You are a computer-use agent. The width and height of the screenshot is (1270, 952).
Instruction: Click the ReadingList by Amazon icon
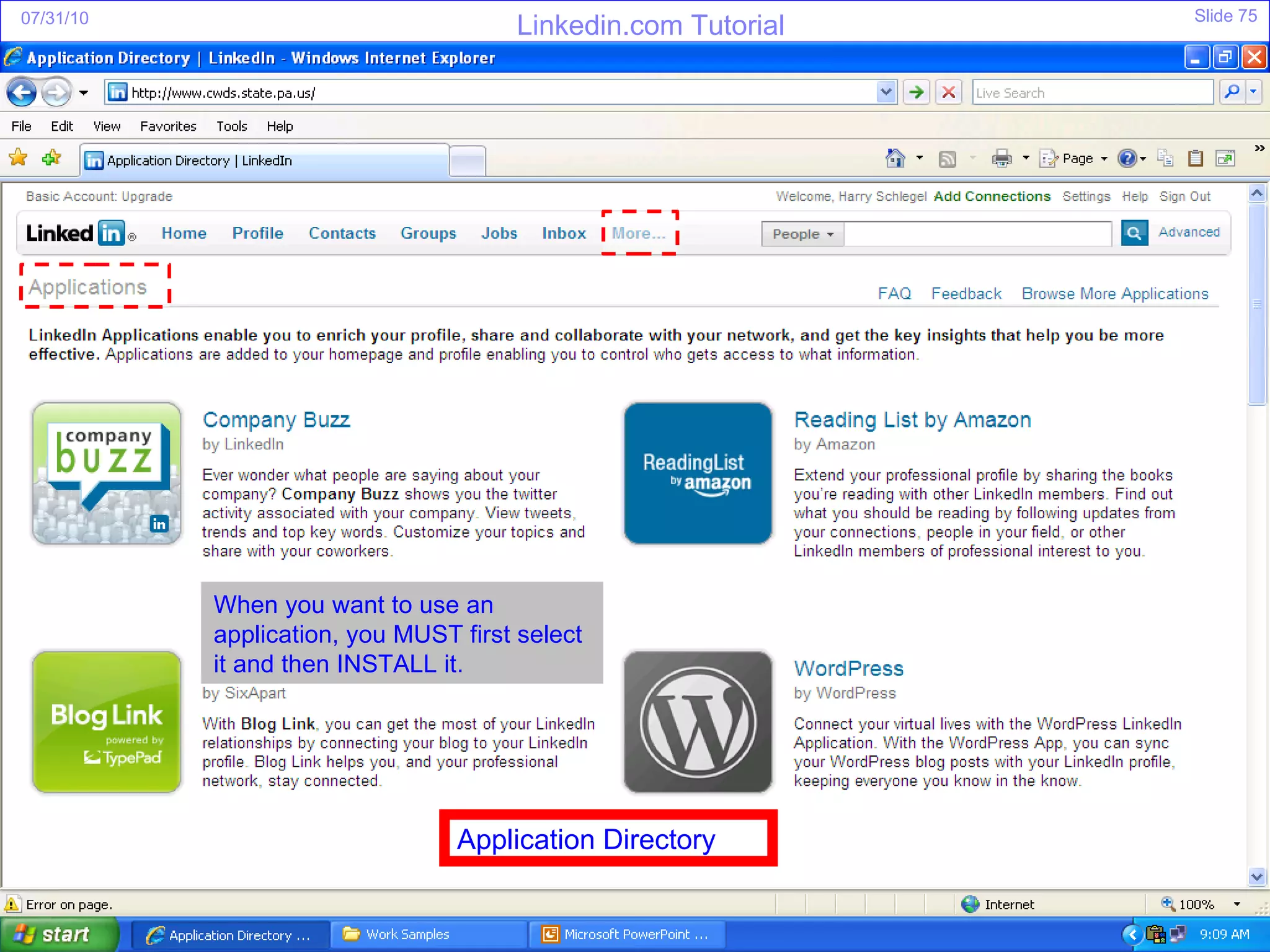[698, 474]
